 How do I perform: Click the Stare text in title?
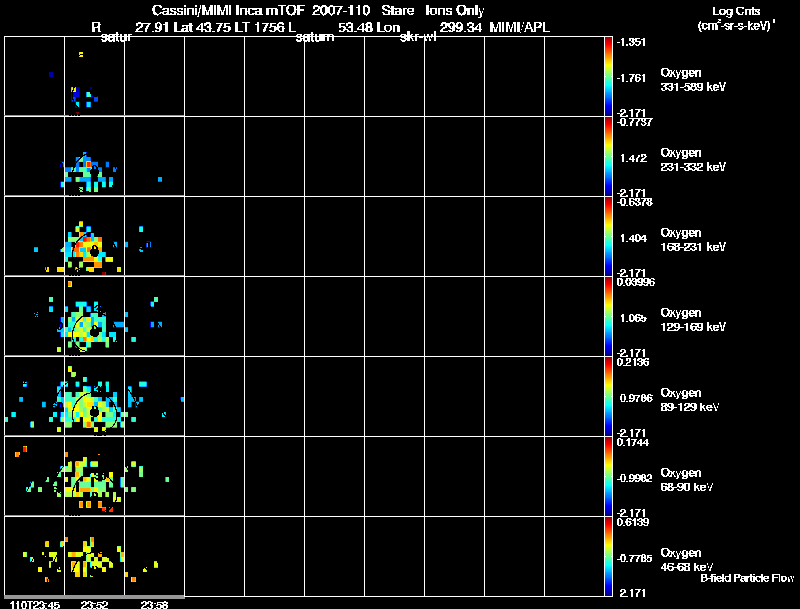coord(397,11)
